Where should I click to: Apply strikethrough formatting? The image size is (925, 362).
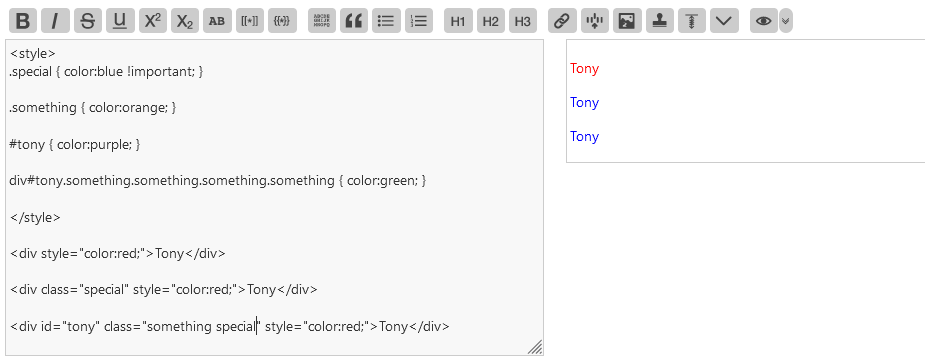pos(87,21)
